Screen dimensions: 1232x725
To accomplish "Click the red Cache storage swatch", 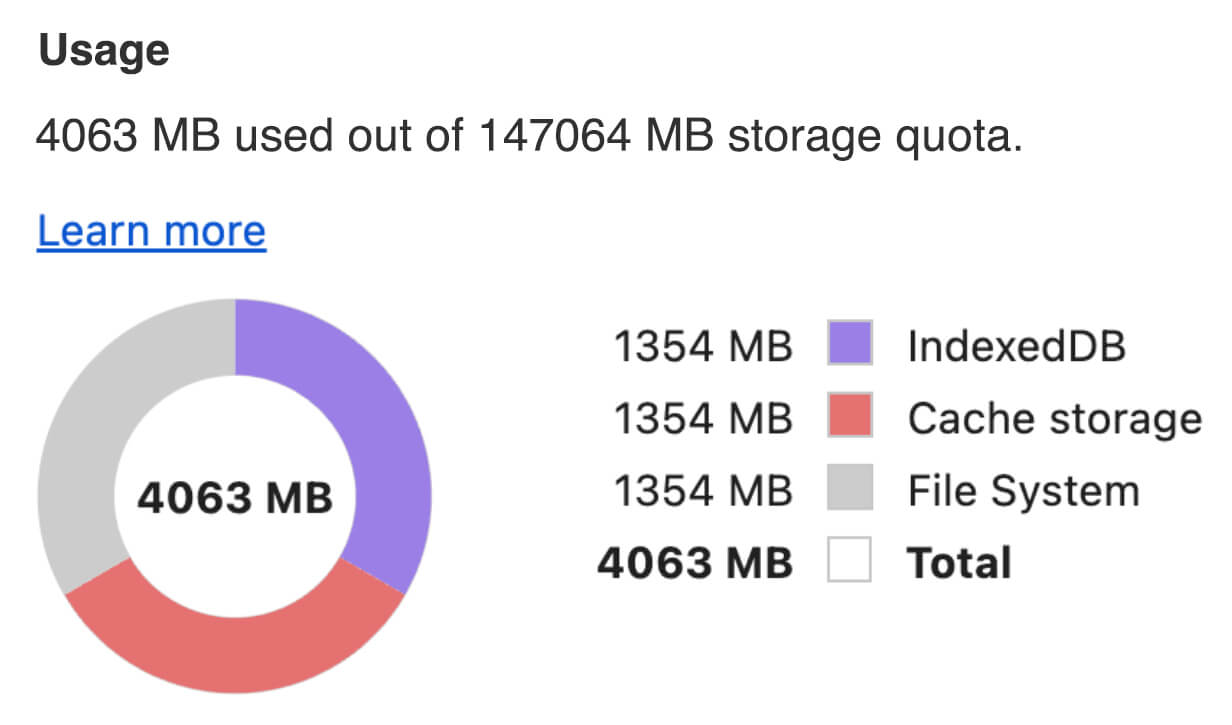I will click(x=850, y=417).
